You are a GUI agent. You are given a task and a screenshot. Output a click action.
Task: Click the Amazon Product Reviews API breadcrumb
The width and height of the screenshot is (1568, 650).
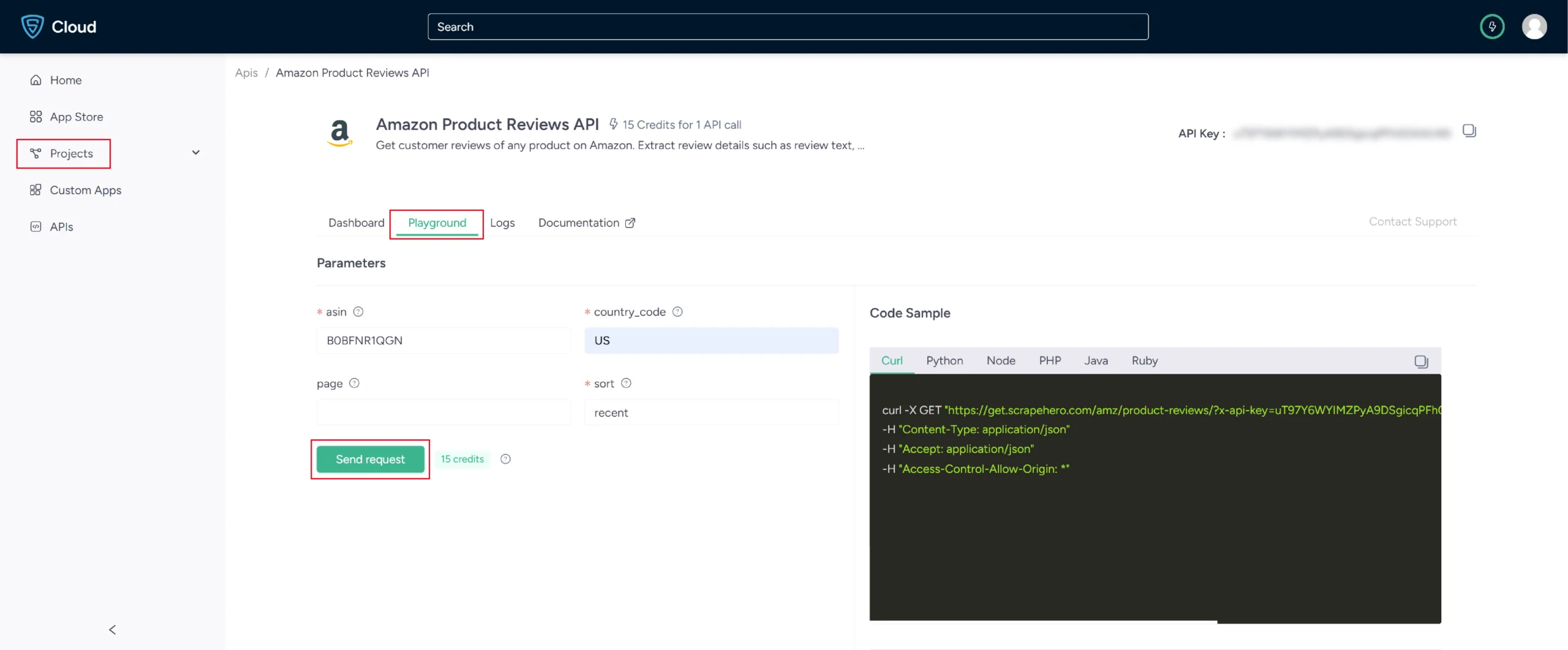(x=352, y=73)
